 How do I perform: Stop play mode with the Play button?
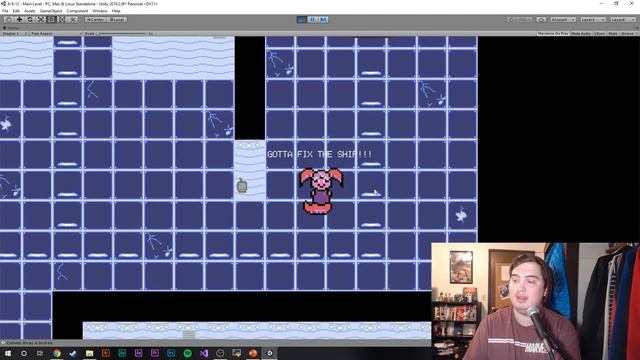pyautogui.click(x=302, y=20)
